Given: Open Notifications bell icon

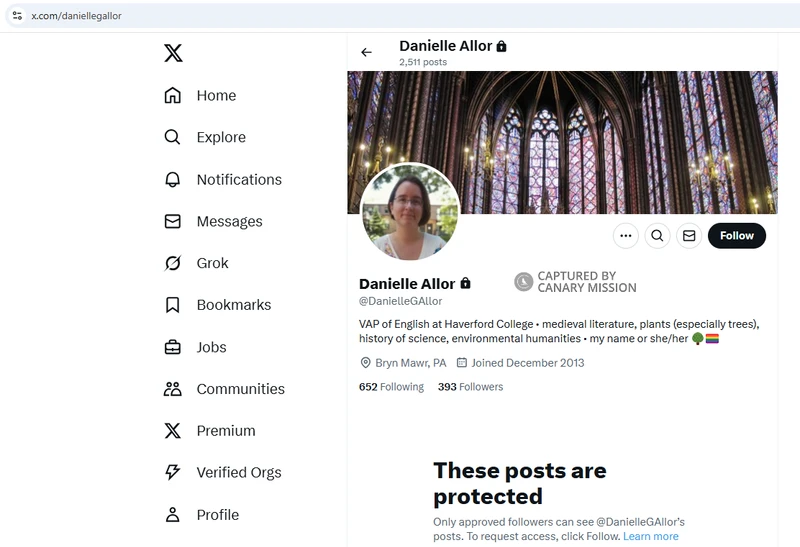Looking at the screenshot, I should coord(173,180).
